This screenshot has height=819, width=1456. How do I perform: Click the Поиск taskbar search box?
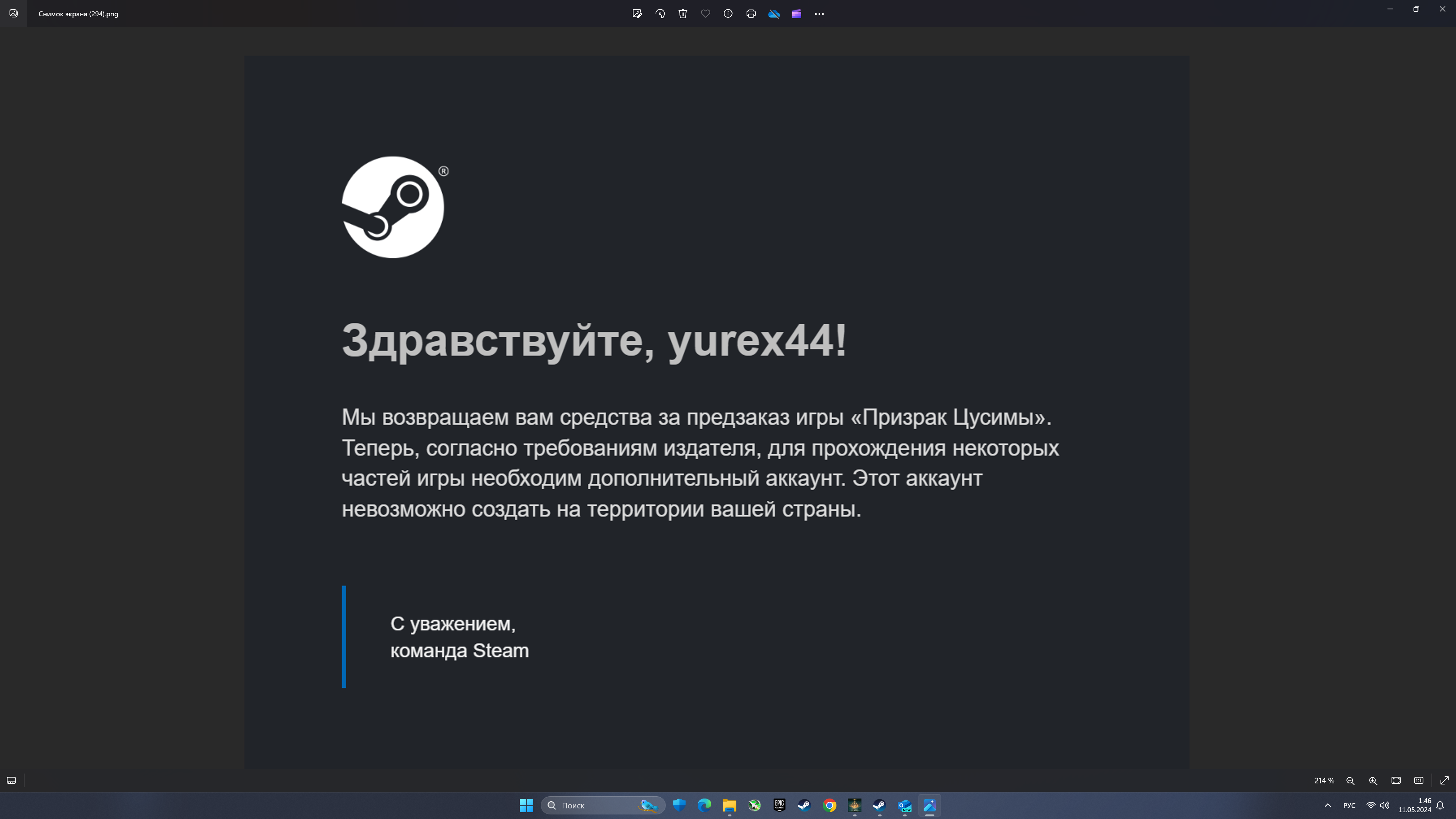pyautogui.click(x=603, y=805)
